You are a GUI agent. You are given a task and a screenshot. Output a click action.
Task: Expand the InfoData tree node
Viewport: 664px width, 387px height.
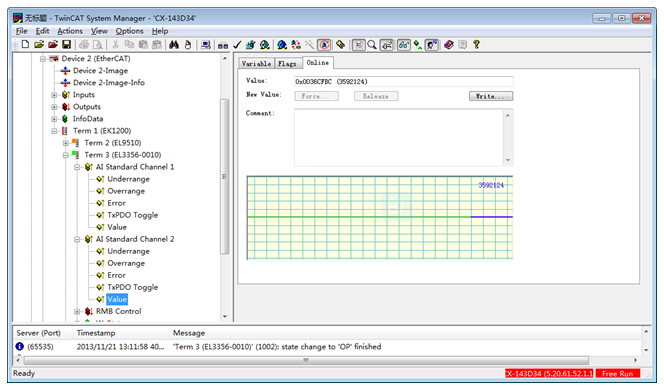click(x=54, y=119)
